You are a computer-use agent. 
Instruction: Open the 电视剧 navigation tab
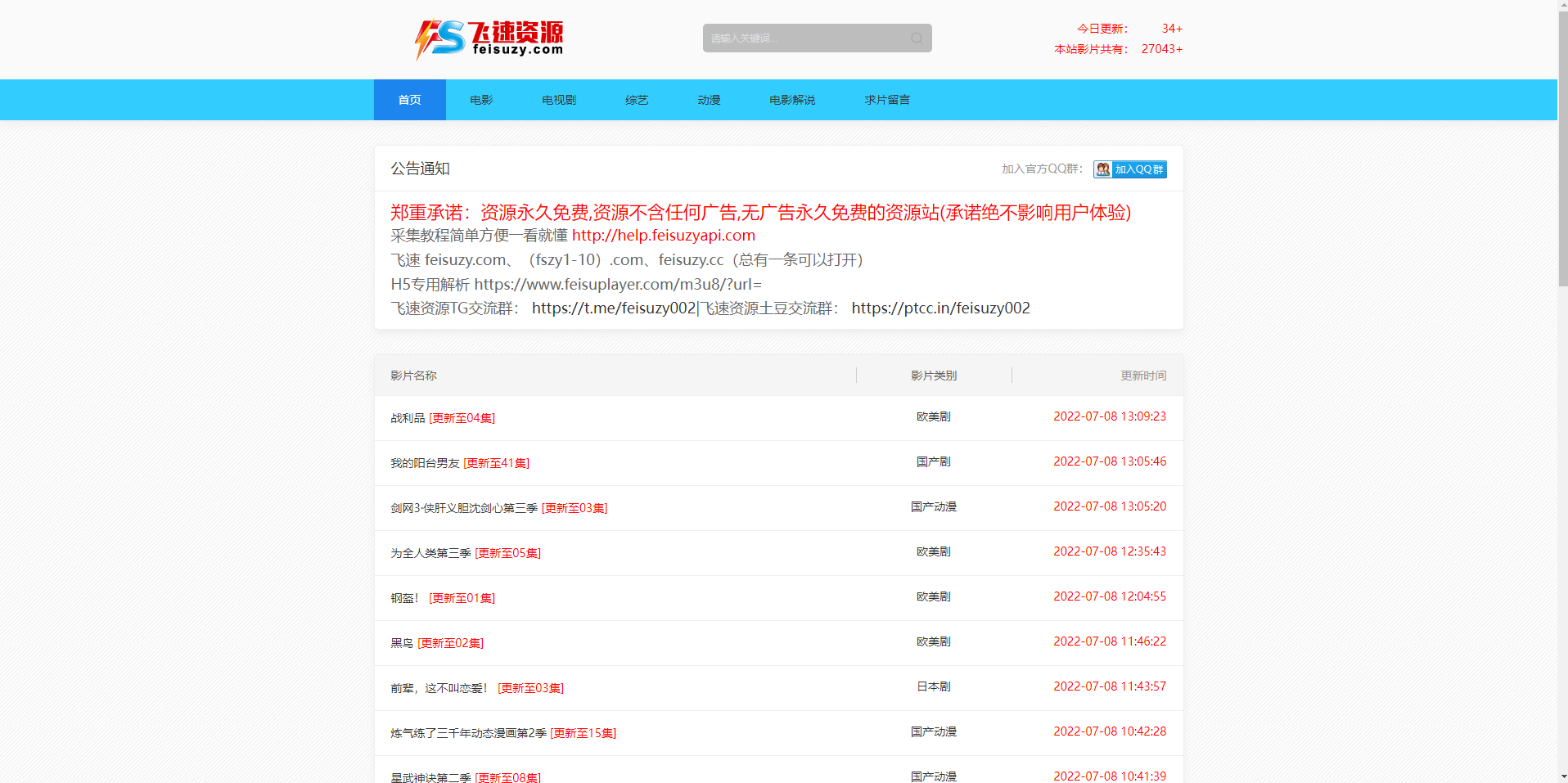click(559, 100)
